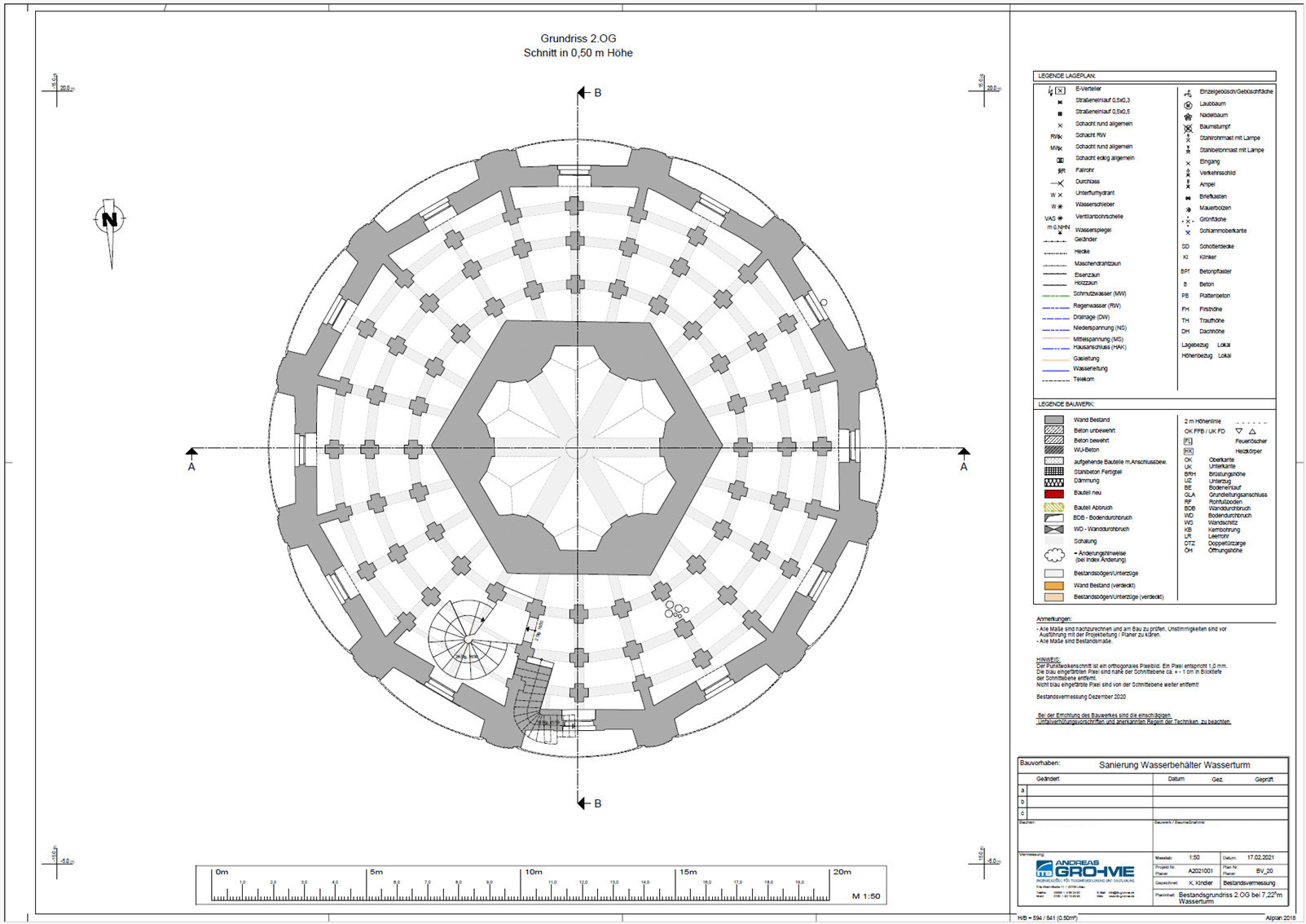Click the 'Grundriss 2.OG' title
The width and height of the screenshot is (1306, 924).
coord(578,38)
